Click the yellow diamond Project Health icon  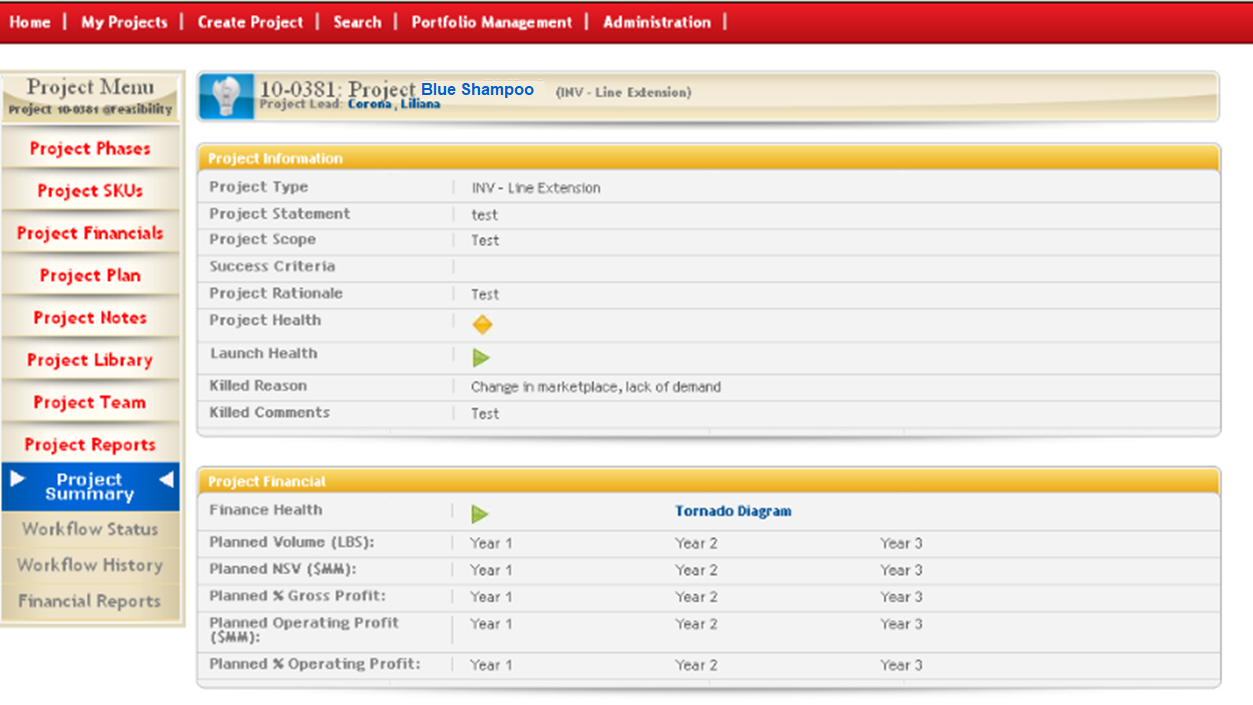(x=482, y=324)
